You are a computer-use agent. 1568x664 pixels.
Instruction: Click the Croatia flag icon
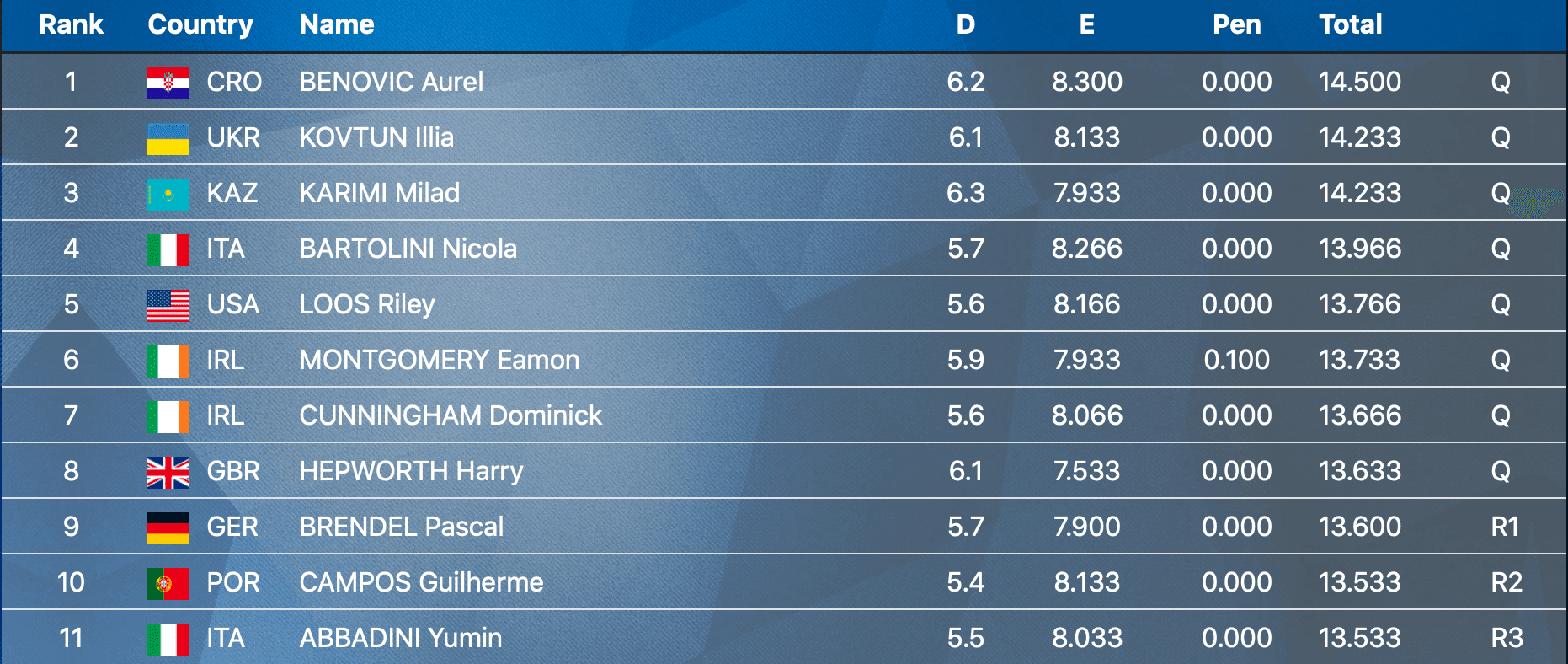168,83
